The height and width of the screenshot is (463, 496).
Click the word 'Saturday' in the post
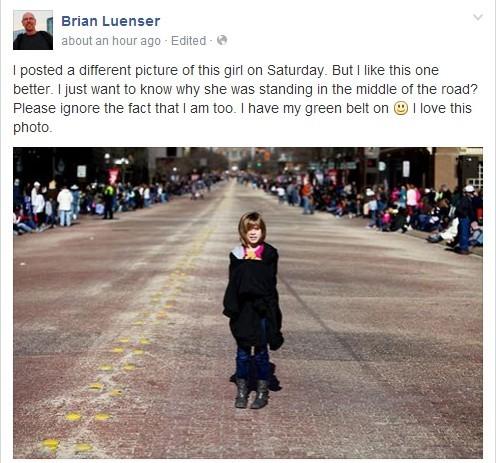[x=295, y=70]
